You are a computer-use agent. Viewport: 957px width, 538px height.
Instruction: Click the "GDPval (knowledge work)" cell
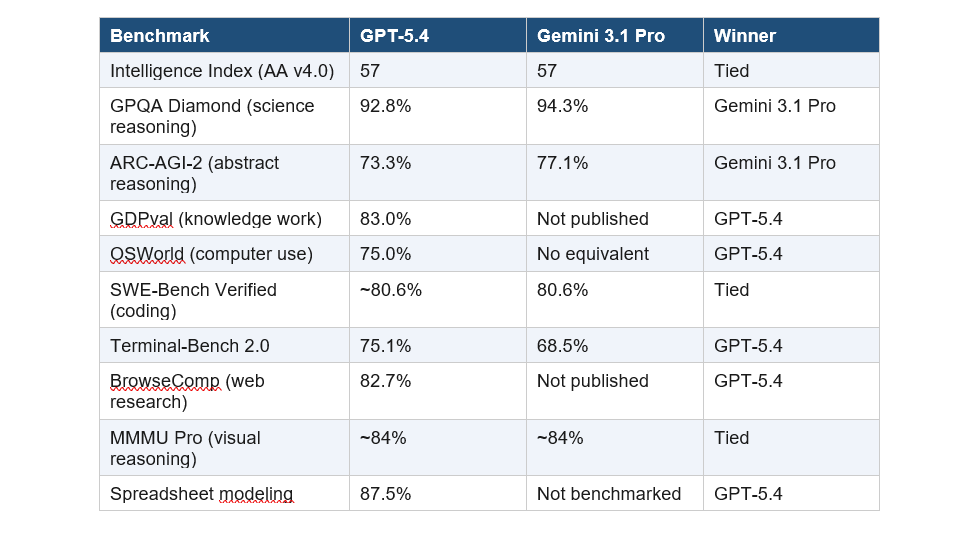coord(216,219)
